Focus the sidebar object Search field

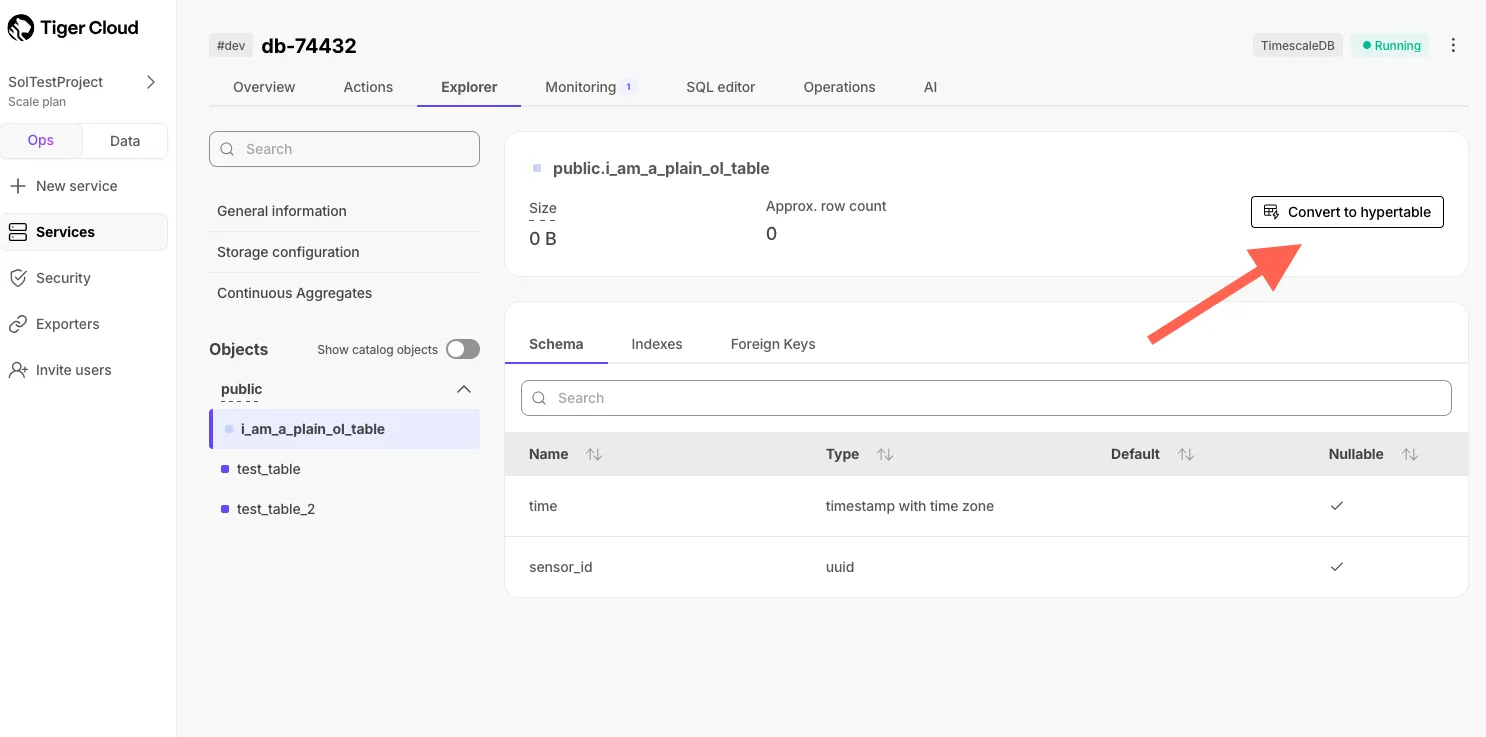point(344,149)
